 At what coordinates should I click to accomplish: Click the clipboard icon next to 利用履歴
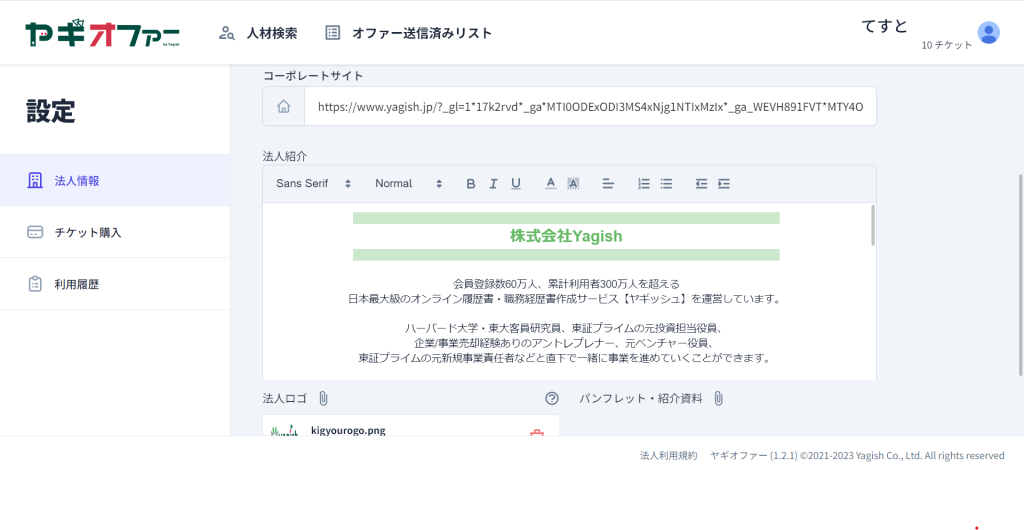point(35,284)
